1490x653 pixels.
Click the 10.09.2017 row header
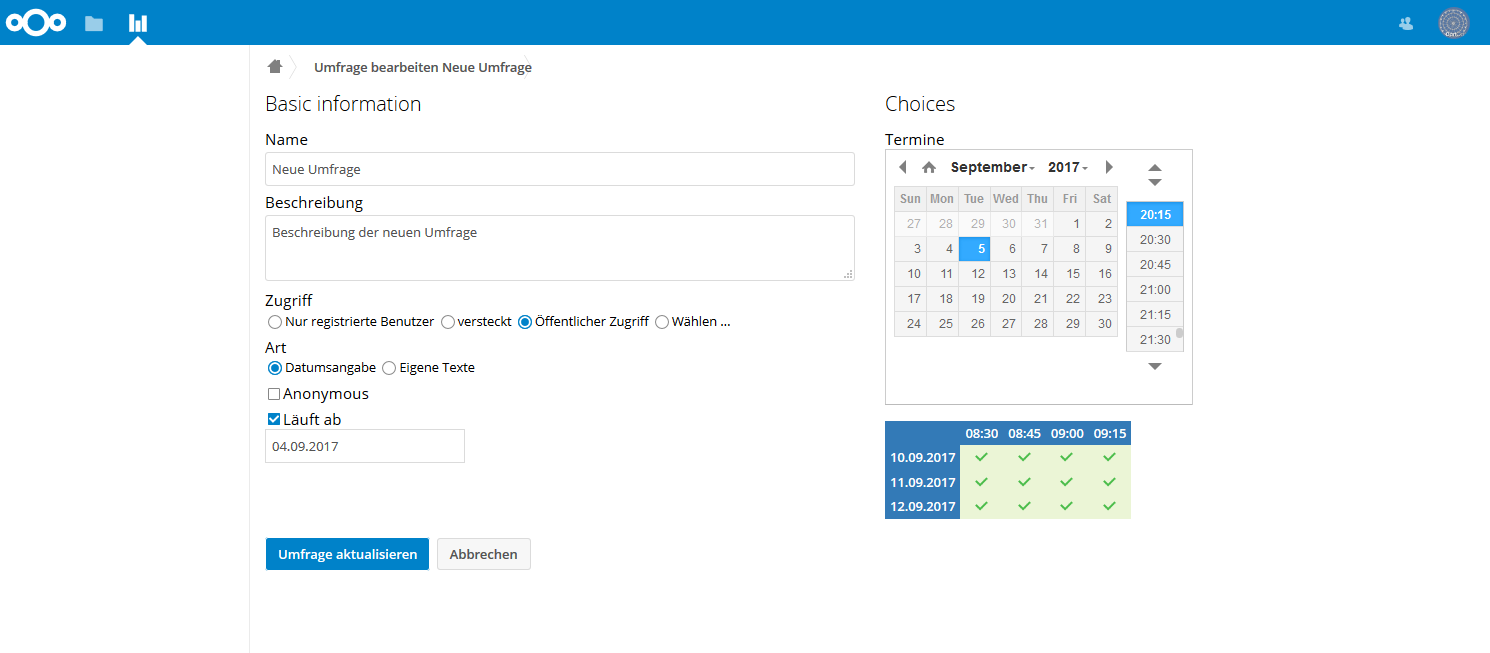[923, 457]
